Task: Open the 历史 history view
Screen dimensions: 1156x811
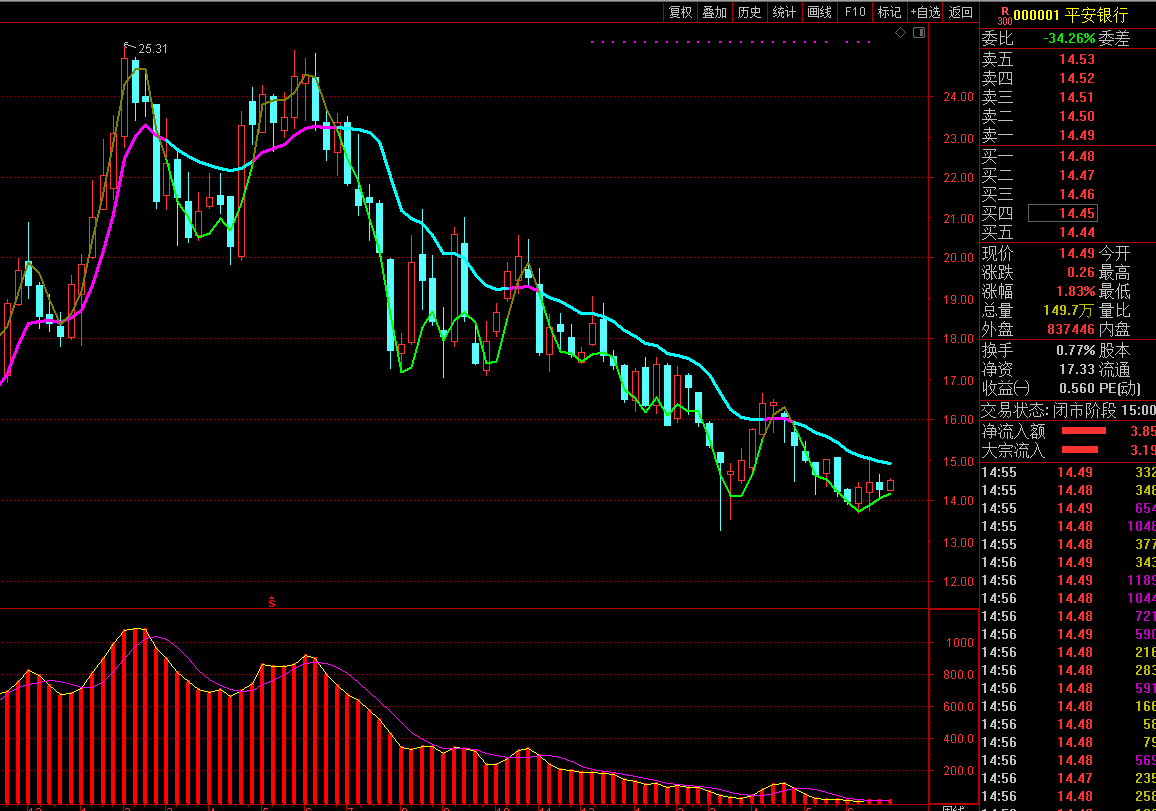Action: [749, 12]
